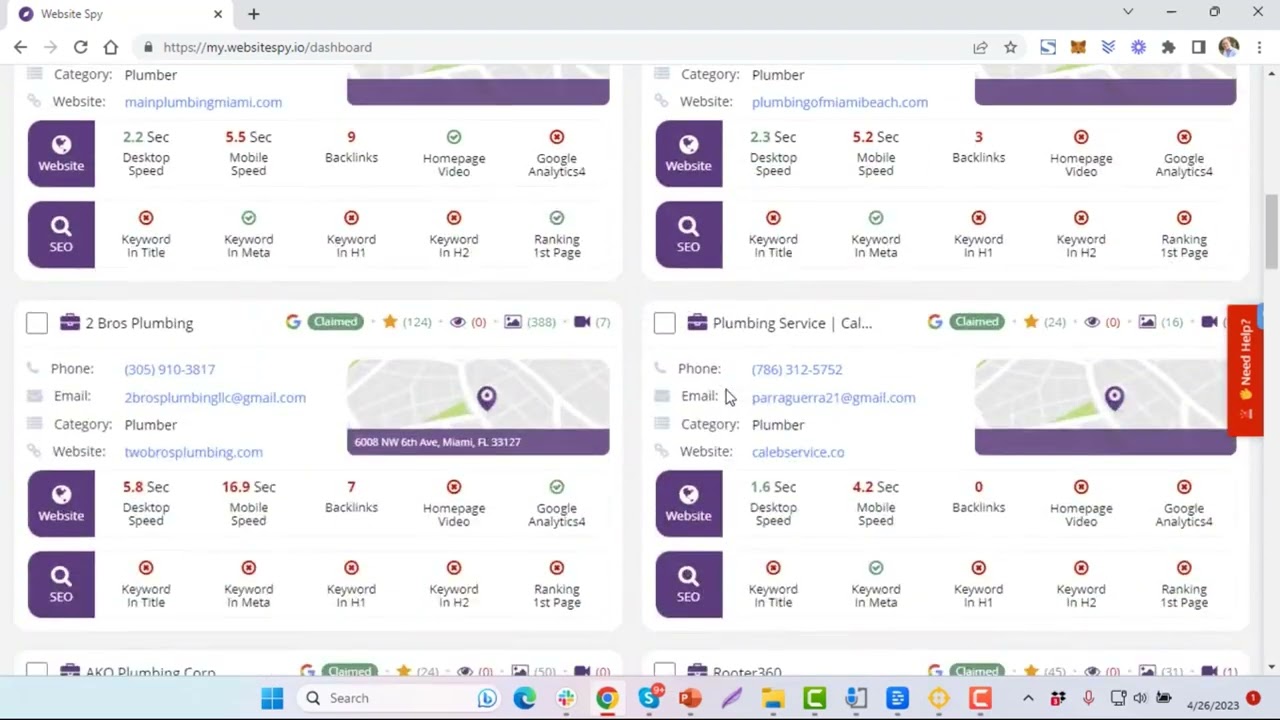
Task: Switch to the Website Spy tab
Action: tap(120, 14)
